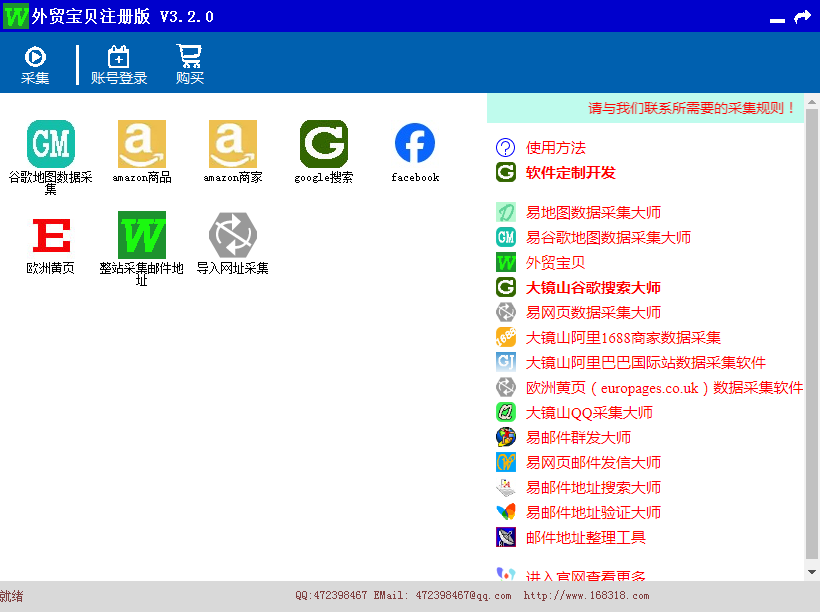Click 账号登录 in the toolbar
The height and width of the screenshot is (612, 820).
[x=119, y=65]
